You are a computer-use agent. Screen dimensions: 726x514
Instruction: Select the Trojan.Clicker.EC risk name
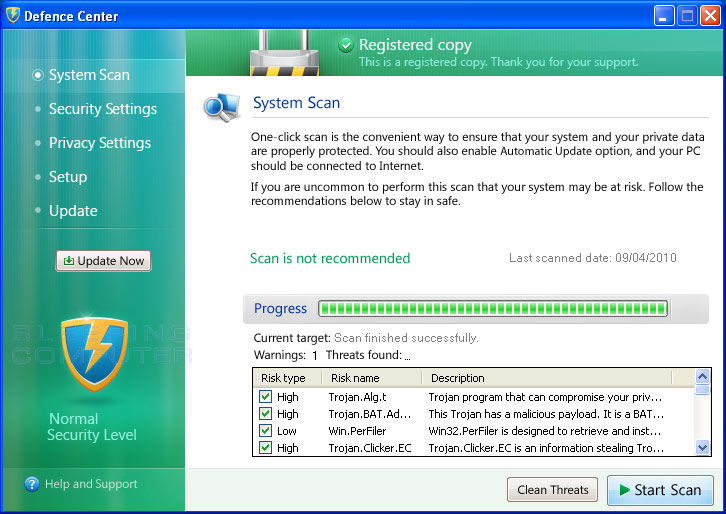click(369, 448)
